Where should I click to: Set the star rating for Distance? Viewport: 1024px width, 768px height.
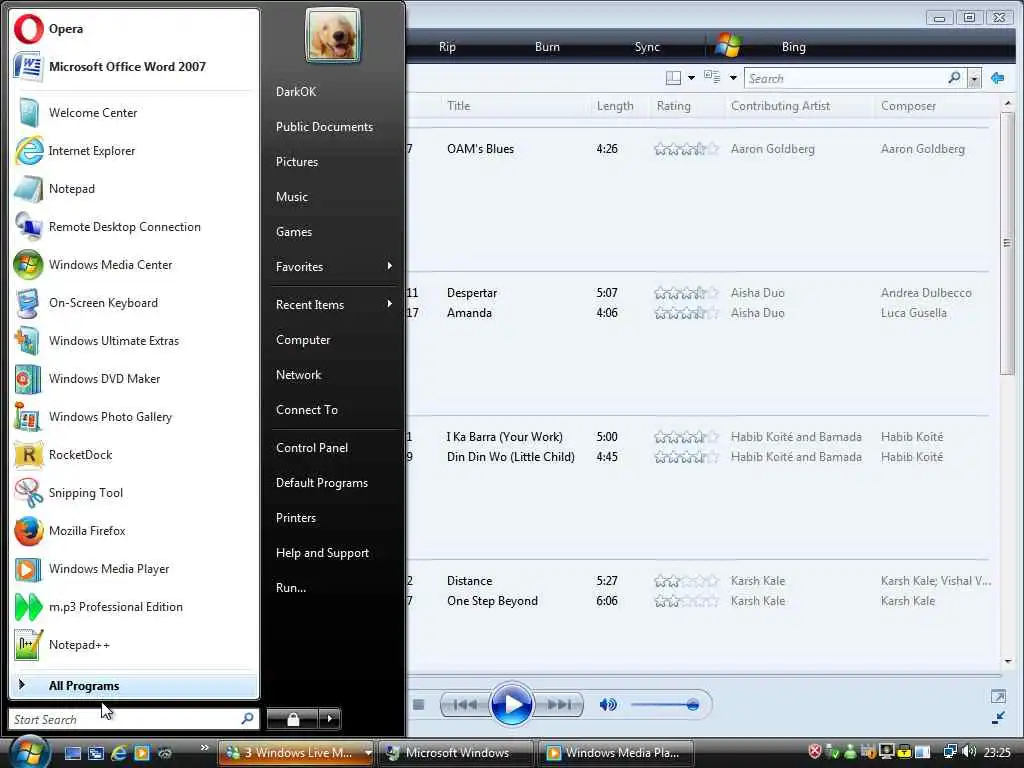pyautogui.click(x=686, y=581)
